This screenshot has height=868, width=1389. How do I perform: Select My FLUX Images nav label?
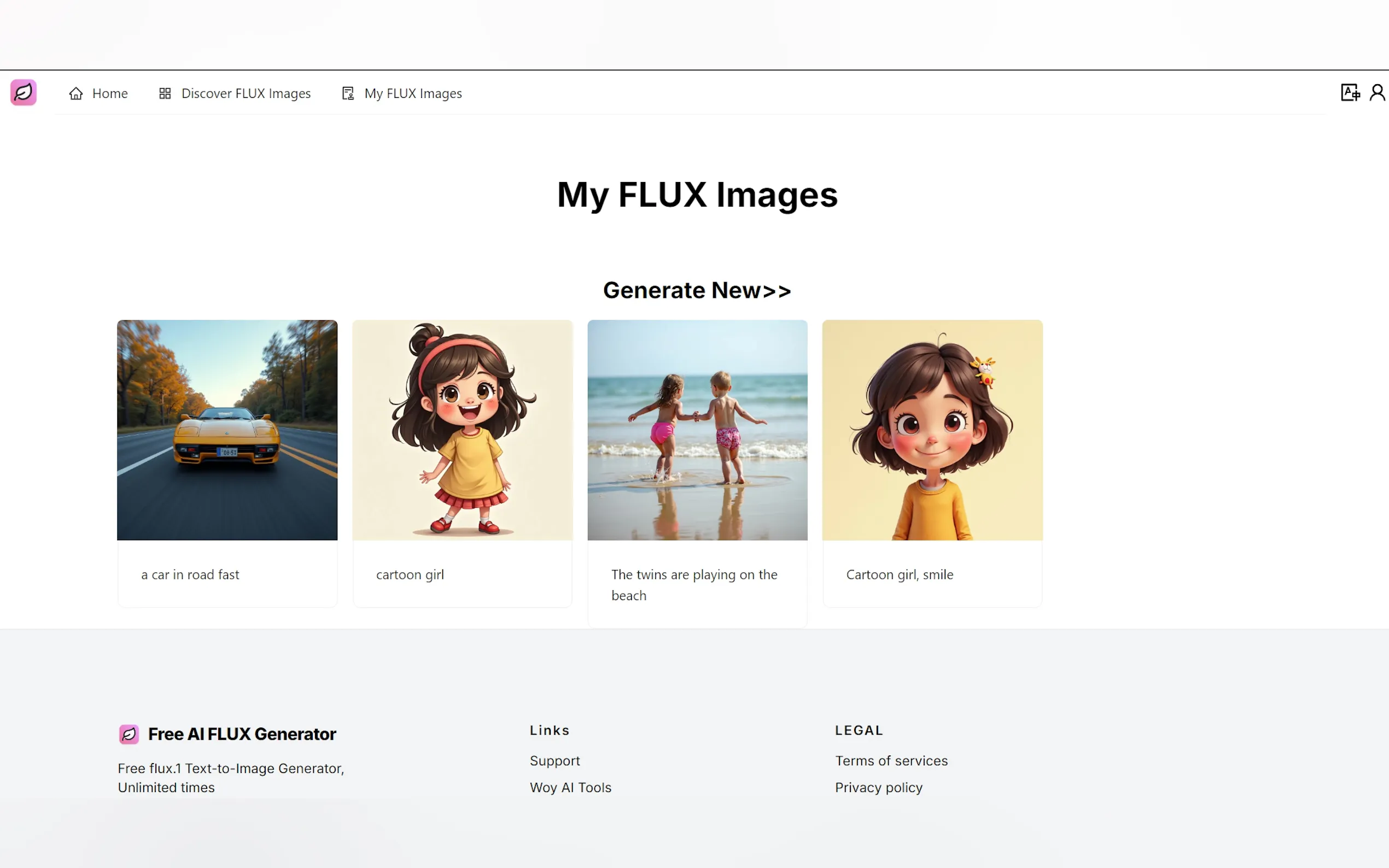tap(413, 93)
